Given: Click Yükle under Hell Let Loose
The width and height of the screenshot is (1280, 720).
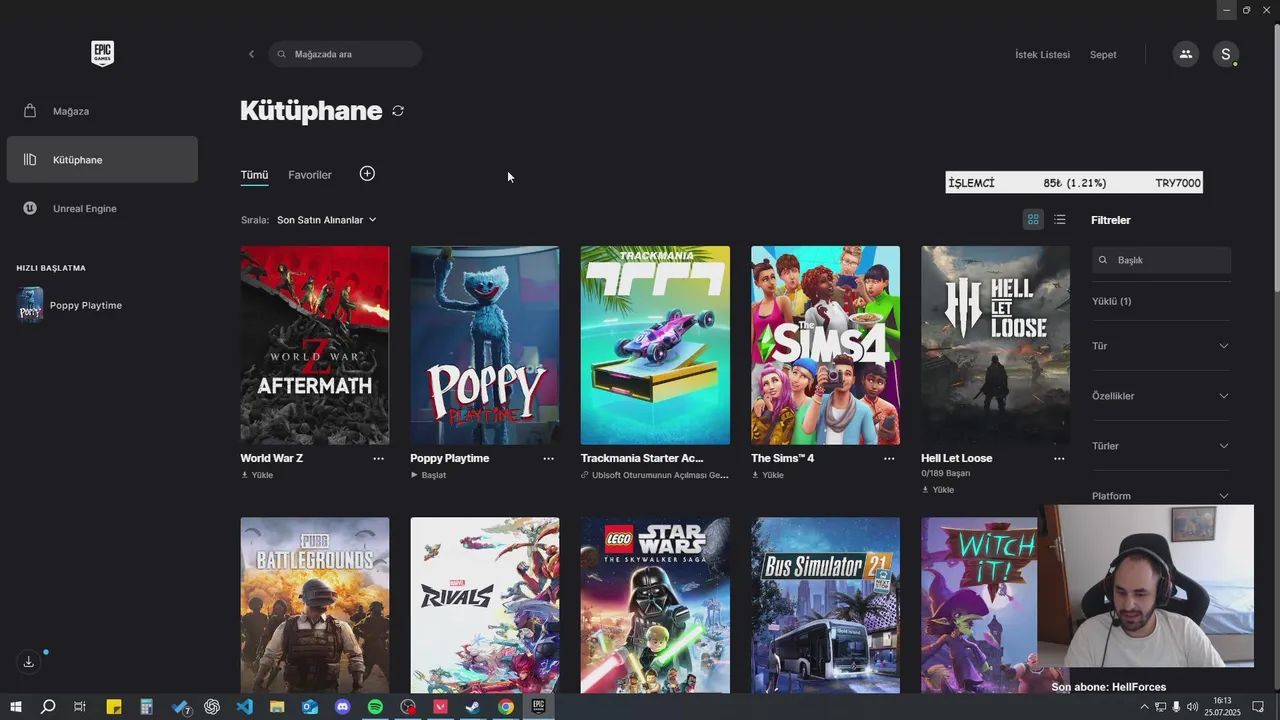Looking at the screenshot, I should [x=938, y=490].
